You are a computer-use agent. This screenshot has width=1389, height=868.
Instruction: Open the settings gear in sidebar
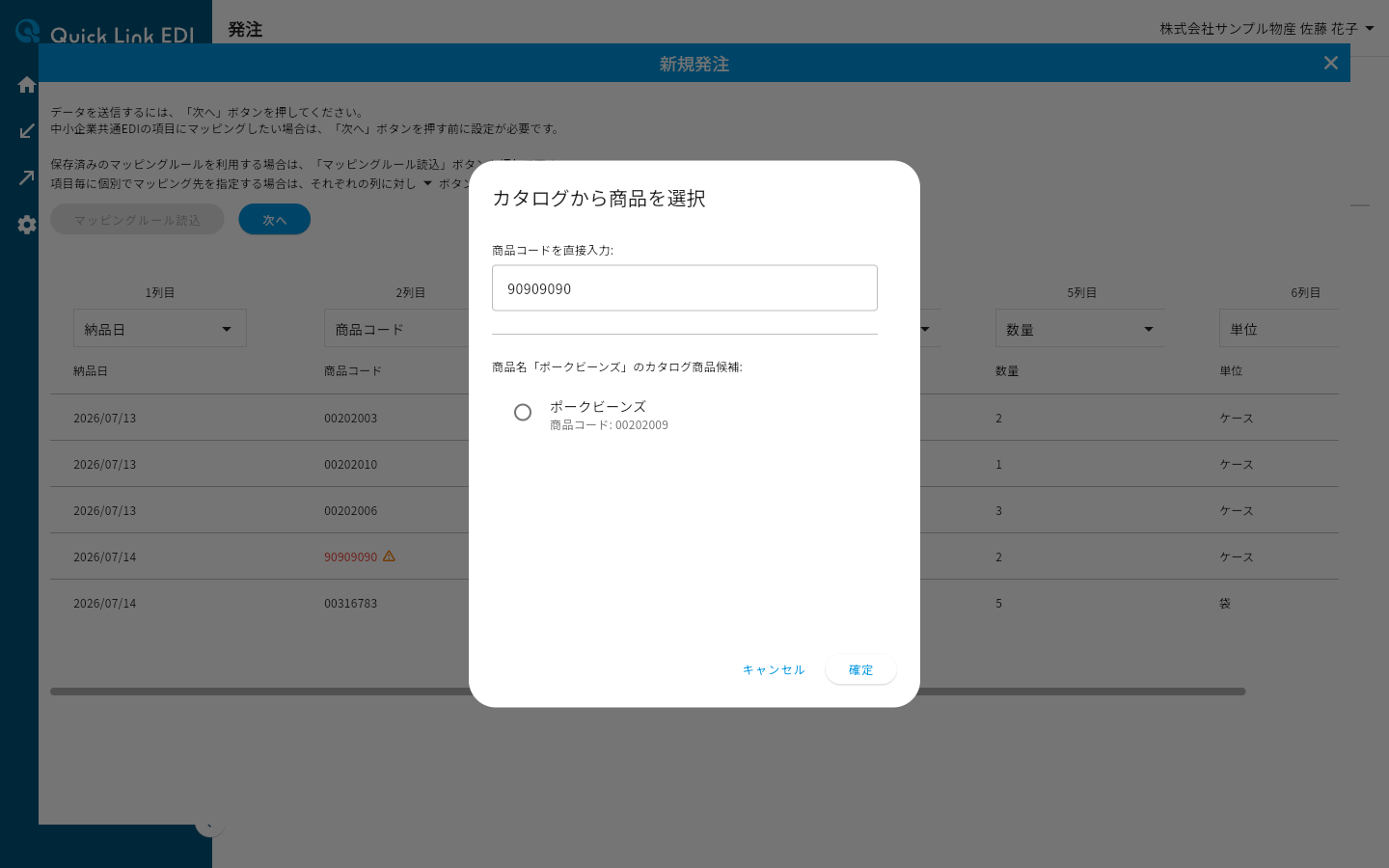point(27,225)
